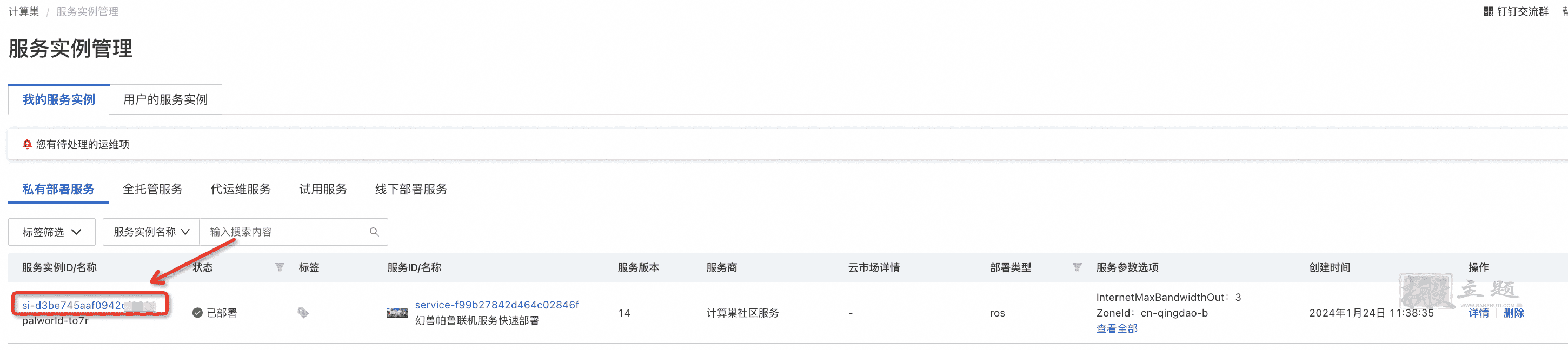The height and width of the screenshot is (350, 1568).
Task: Expand parameters via 查看全部 link
Action: coord(1117,329)
